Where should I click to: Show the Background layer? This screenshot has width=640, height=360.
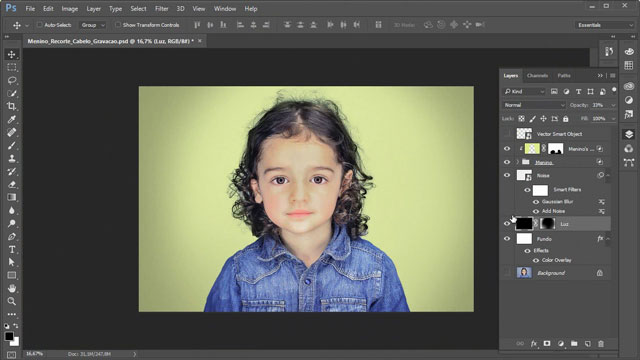pyautogui.click(x=507, y=273)
